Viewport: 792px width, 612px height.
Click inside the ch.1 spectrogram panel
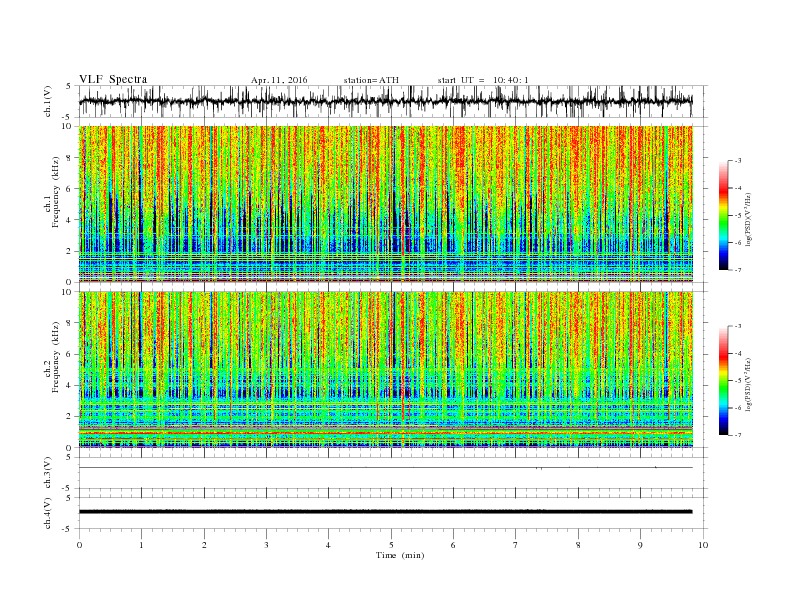tap(386, 204)
